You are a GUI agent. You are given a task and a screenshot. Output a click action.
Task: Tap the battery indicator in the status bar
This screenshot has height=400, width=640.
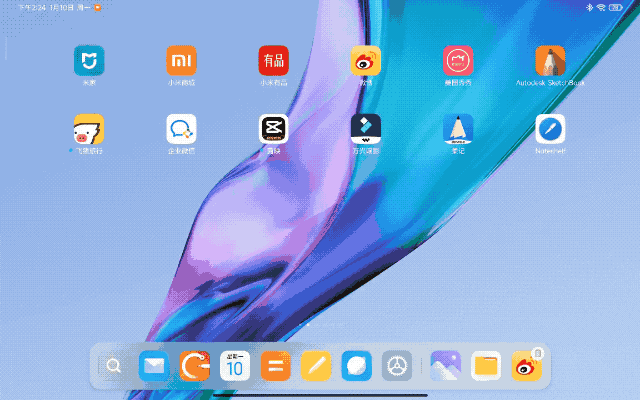coord(616,7)
